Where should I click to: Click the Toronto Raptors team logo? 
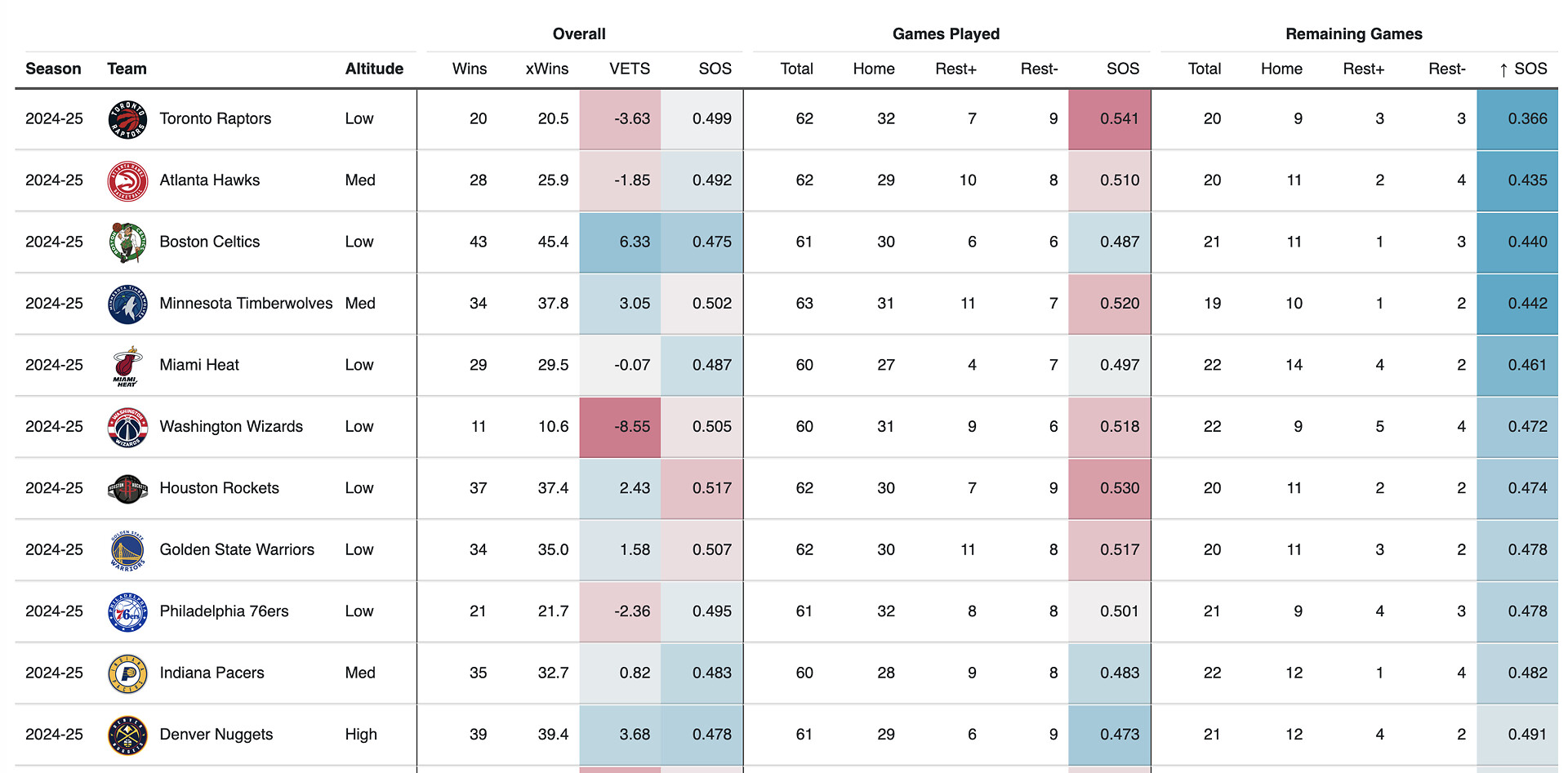127,119
